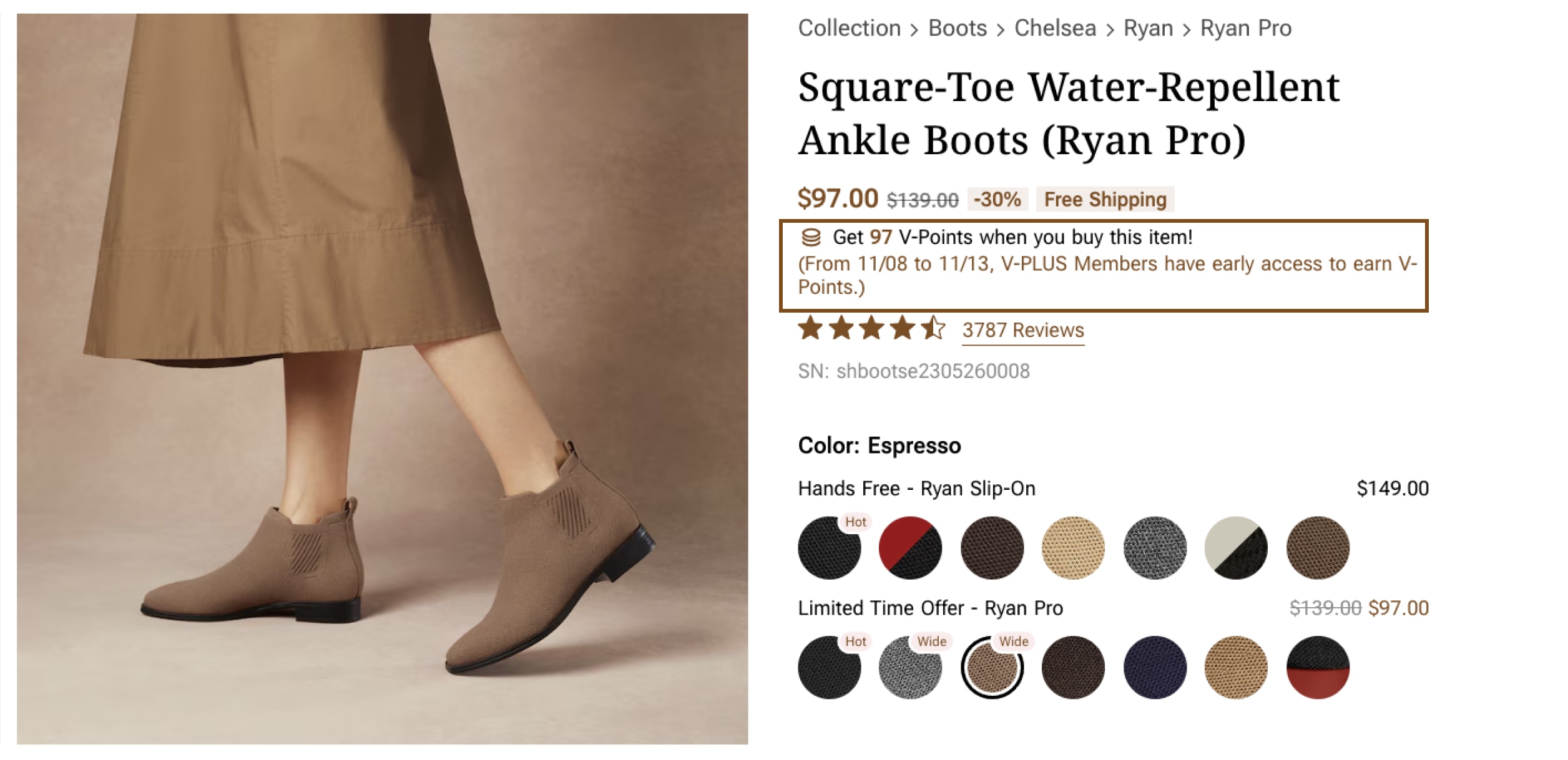
Task: Click the Wide badge on the gray Ryan Pro swatch
Action: (x=931, y=641)
